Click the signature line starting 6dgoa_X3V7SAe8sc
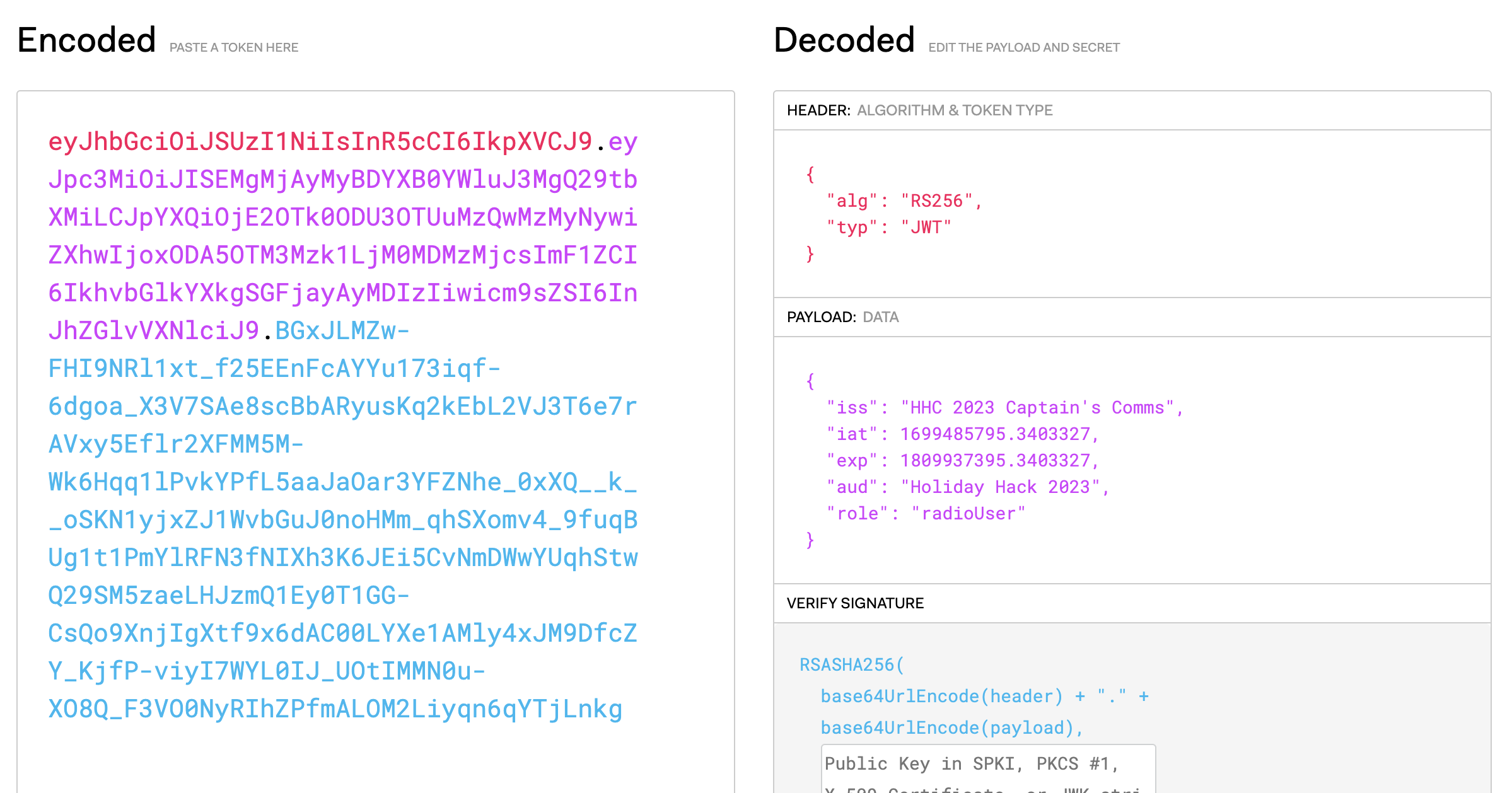 pyautogui.click(x=343, y=407)
